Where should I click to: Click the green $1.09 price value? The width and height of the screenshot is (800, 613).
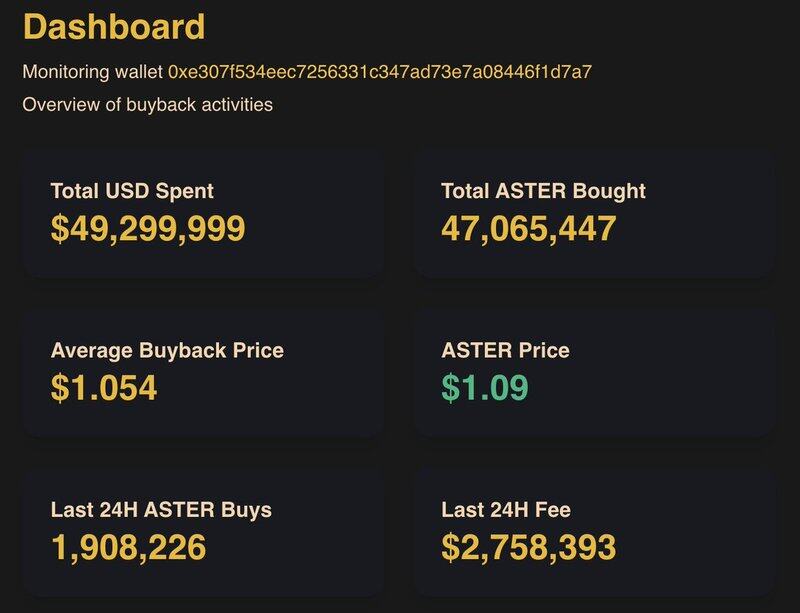pos(484,388)
